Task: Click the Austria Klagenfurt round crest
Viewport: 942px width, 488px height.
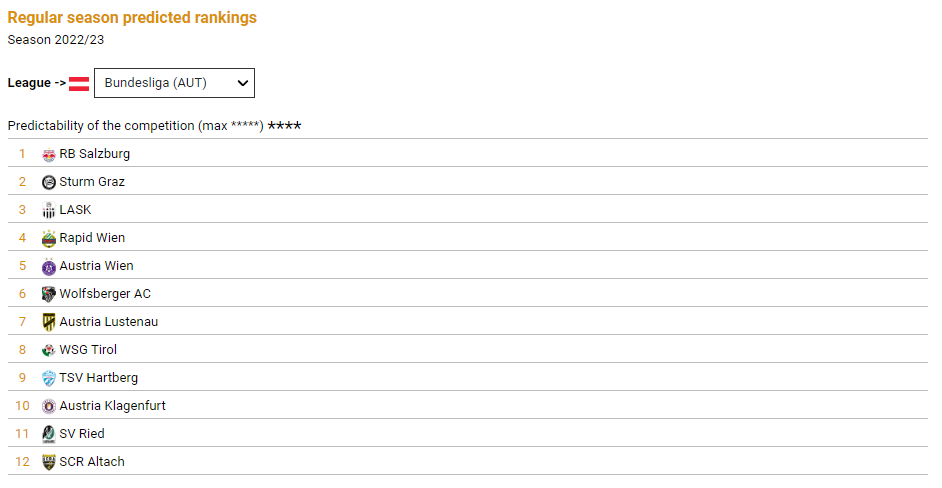Action: pos(49,406)
